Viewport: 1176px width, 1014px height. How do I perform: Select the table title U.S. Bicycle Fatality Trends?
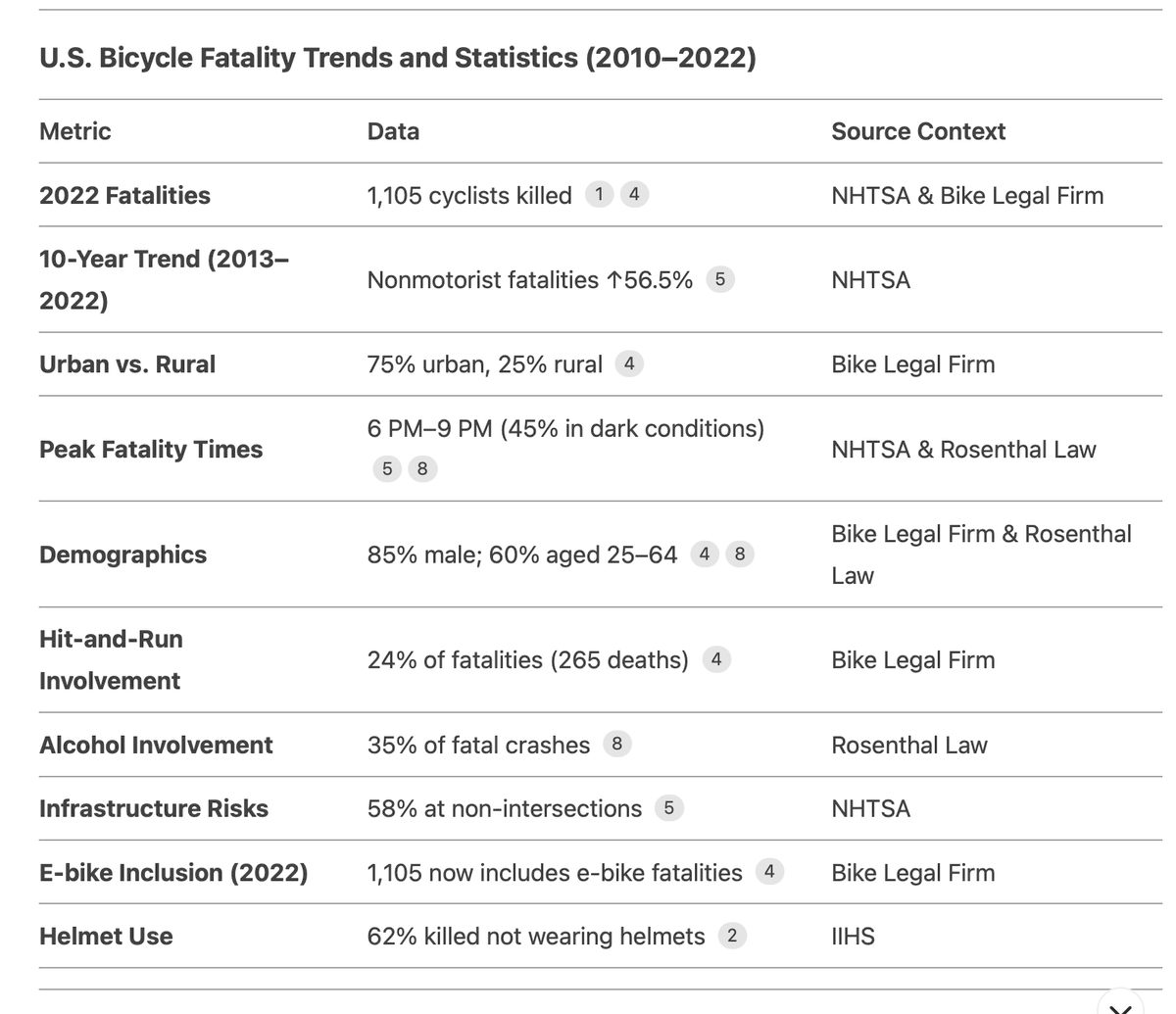click(398, 58)
